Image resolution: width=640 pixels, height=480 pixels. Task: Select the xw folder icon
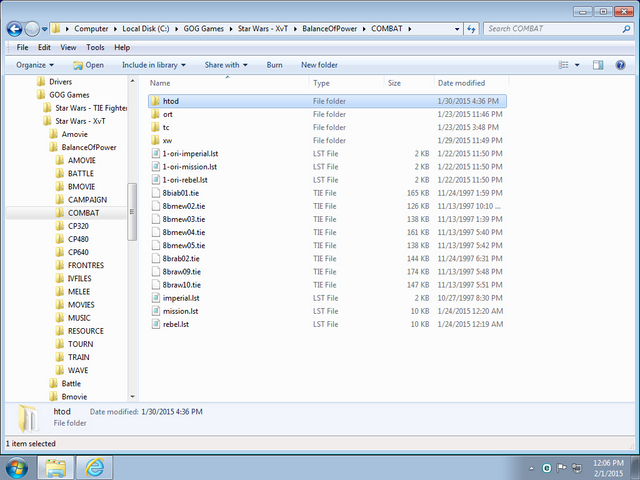[155, 140]
